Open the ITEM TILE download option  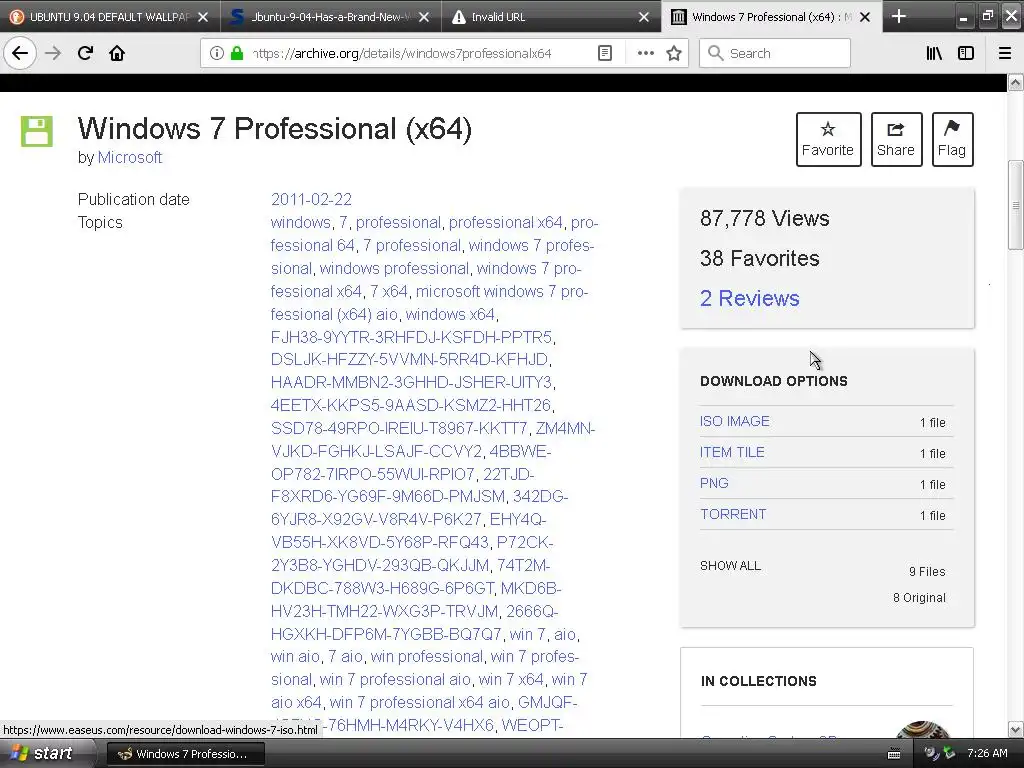click(x=731, y=452)
